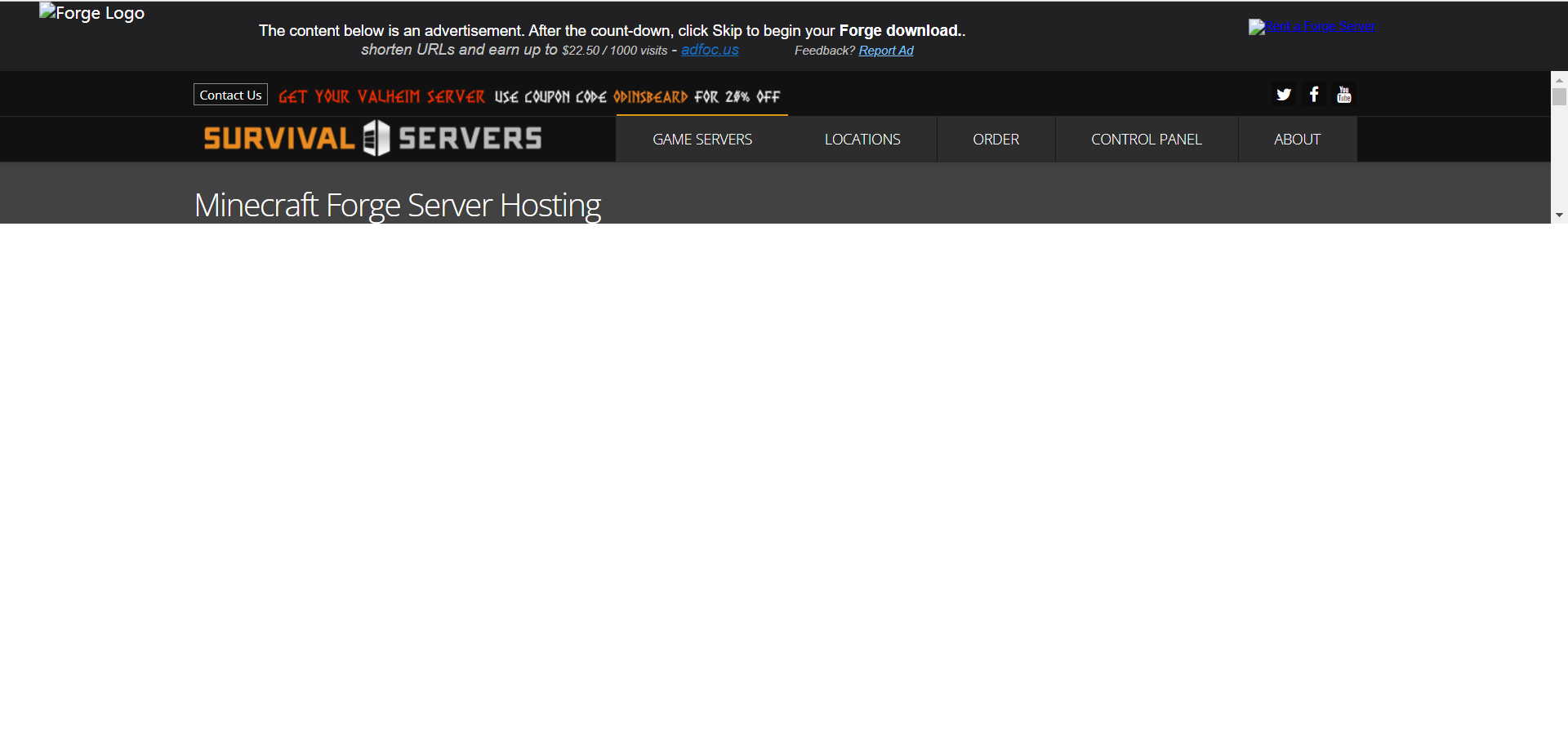Click the Forge Logo image
Screen dimensions: 1568x737
pyautogui.click(x=91, y=13)
